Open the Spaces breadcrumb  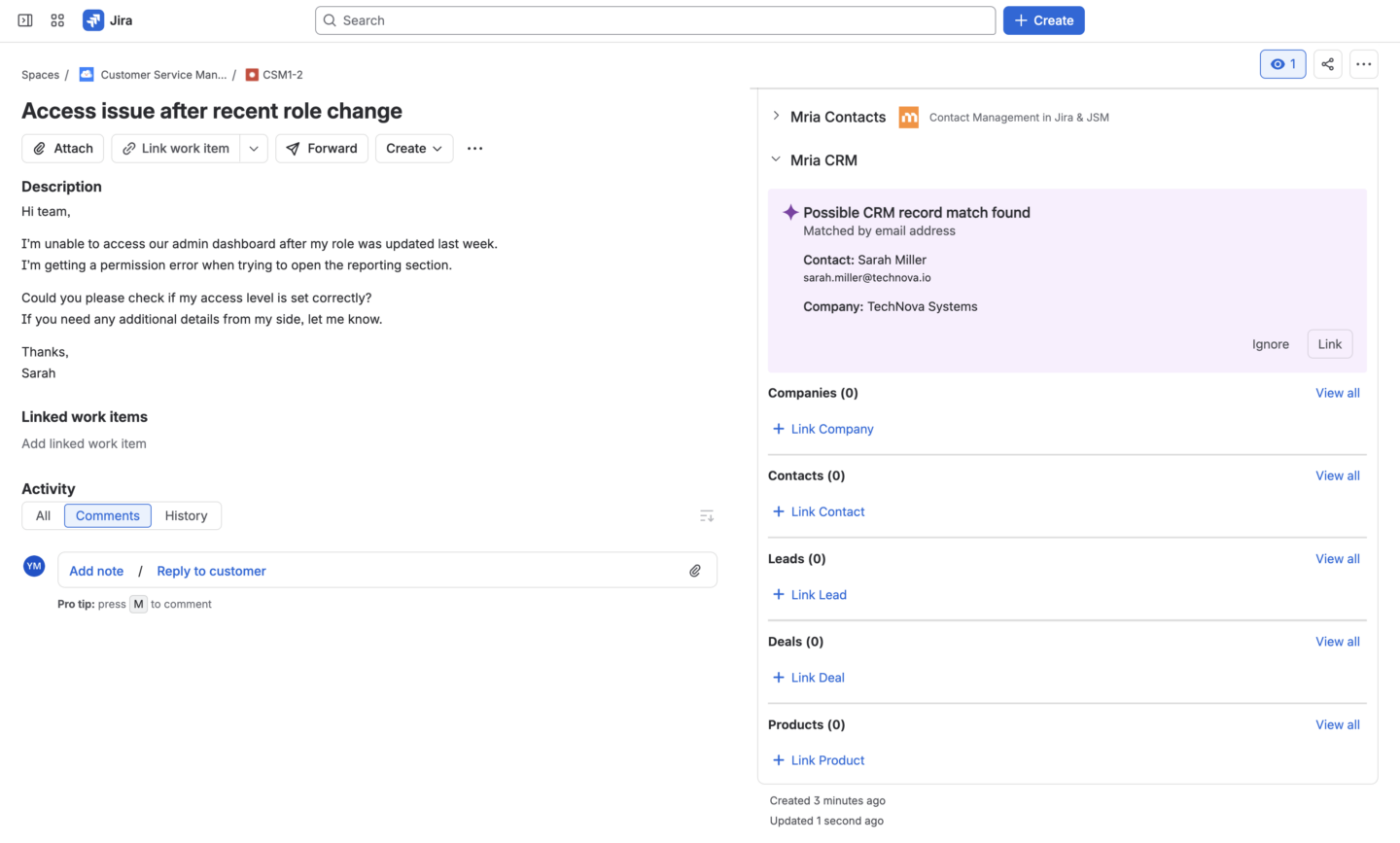41,75
